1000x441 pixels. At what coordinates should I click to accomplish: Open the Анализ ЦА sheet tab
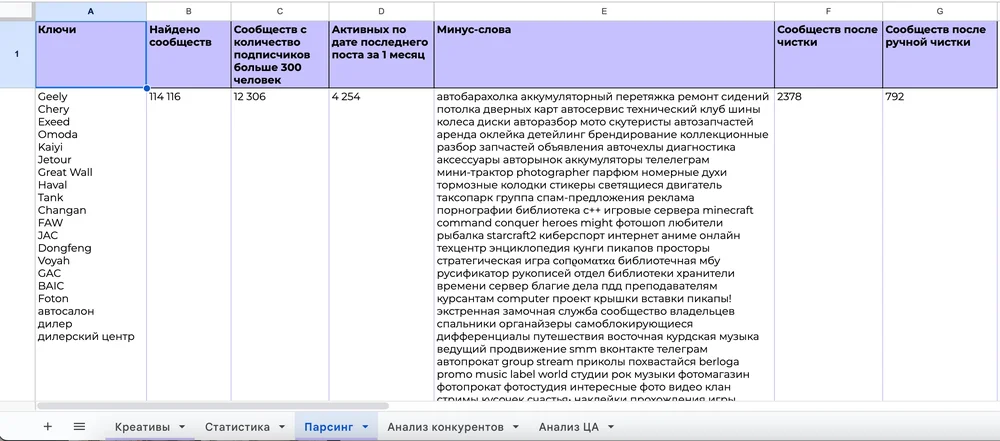tap(568, 427)
